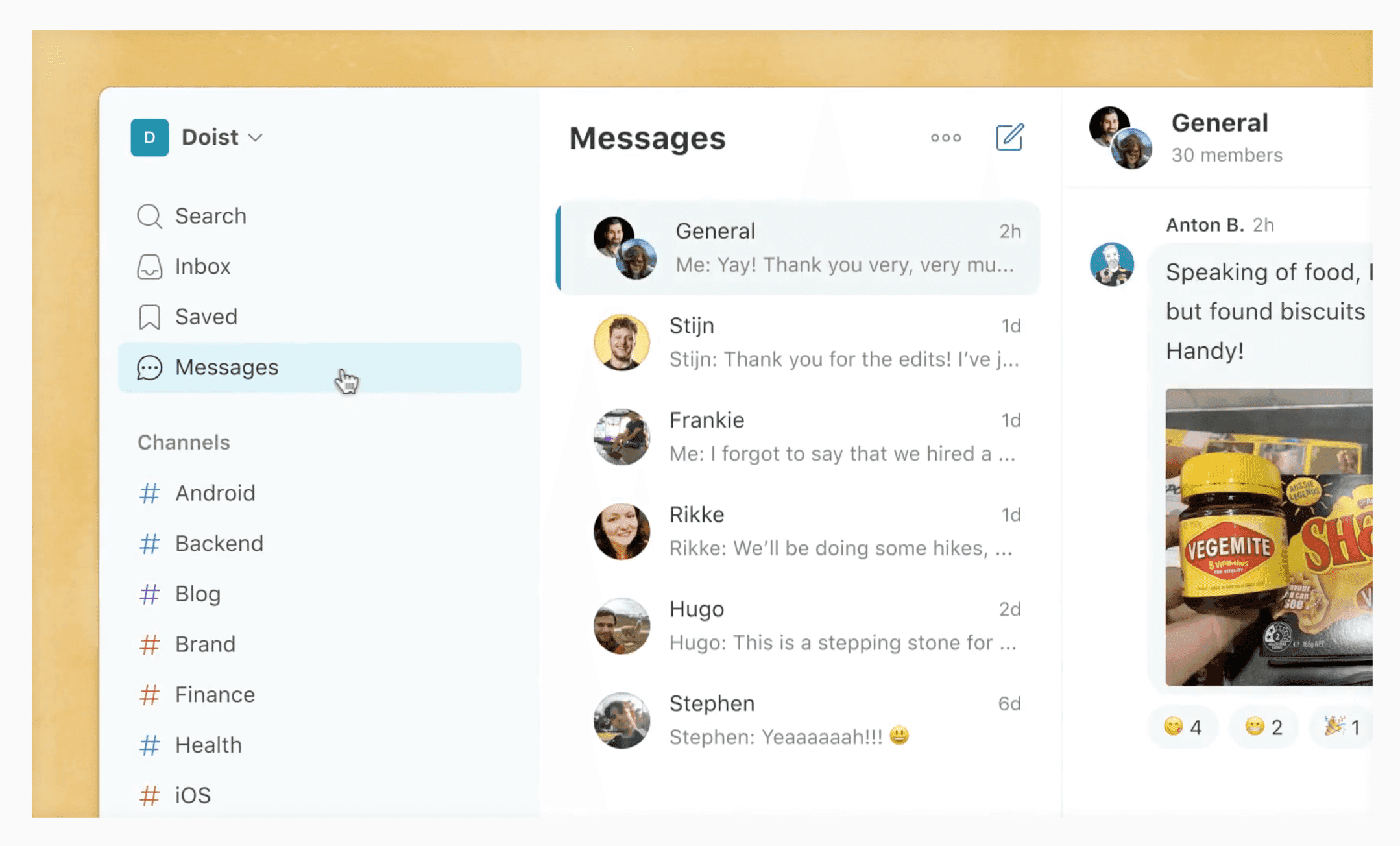This screenshot has width=1400, height=846.
Task: Click Rikke's avatar in message list
Action: coord(622,532)
